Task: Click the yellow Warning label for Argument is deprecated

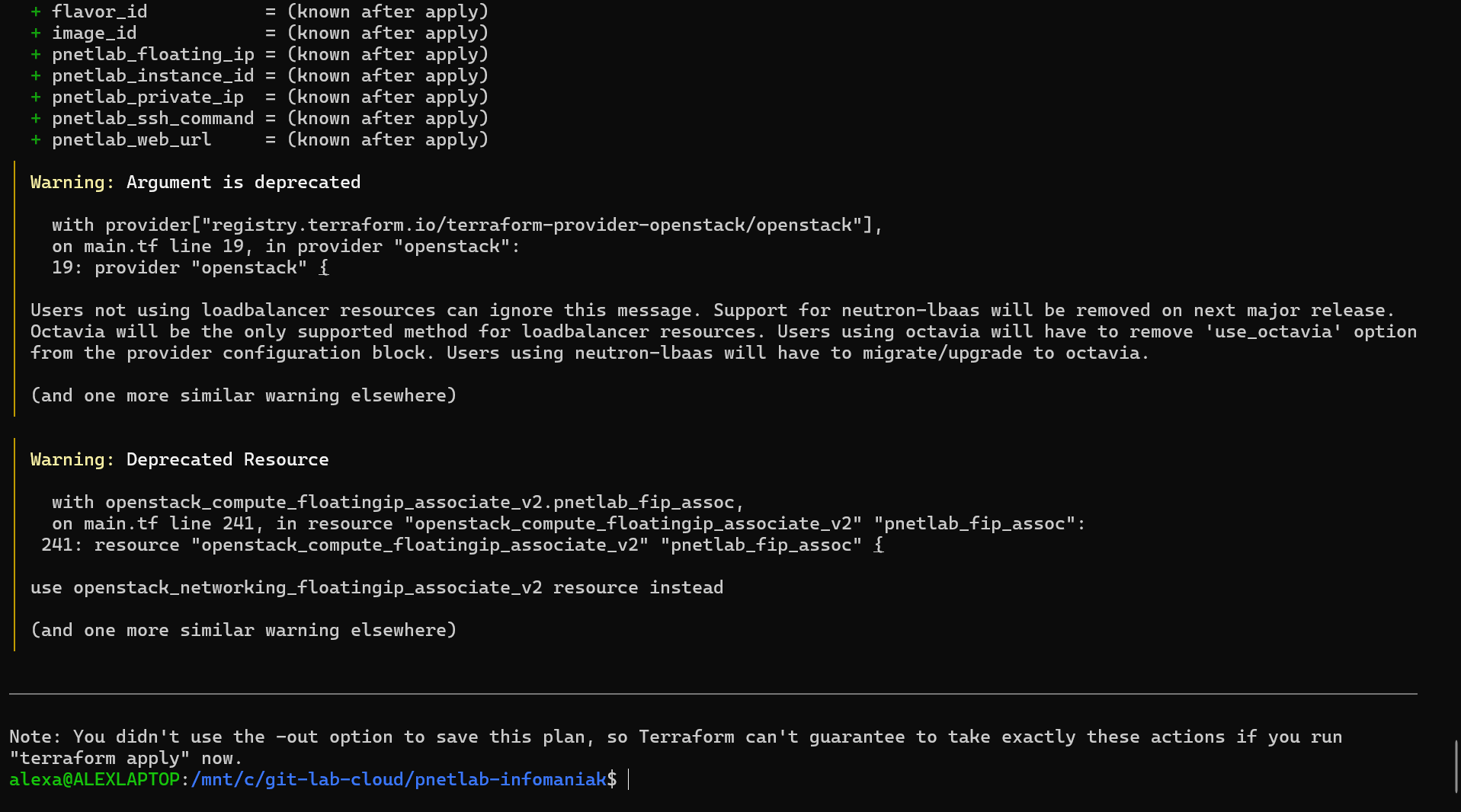Action: 72,182
